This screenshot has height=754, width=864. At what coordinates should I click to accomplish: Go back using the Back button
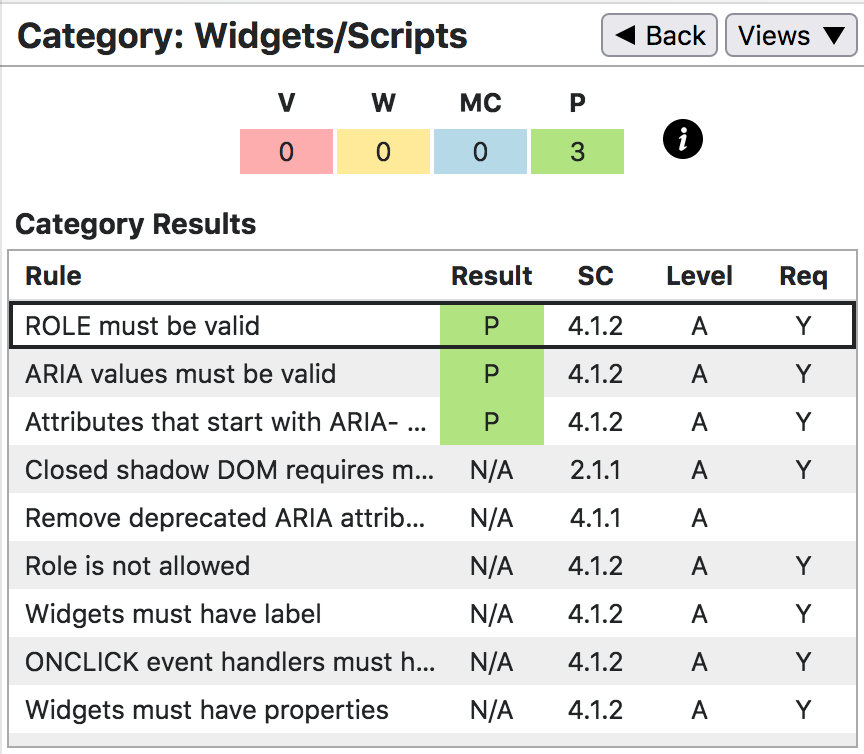tap(659, 36)
